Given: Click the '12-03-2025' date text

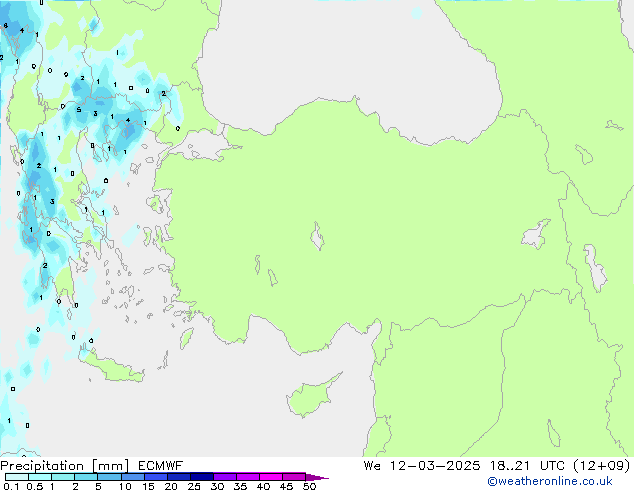Looking at the screenshot, I should tap(435, 466).
